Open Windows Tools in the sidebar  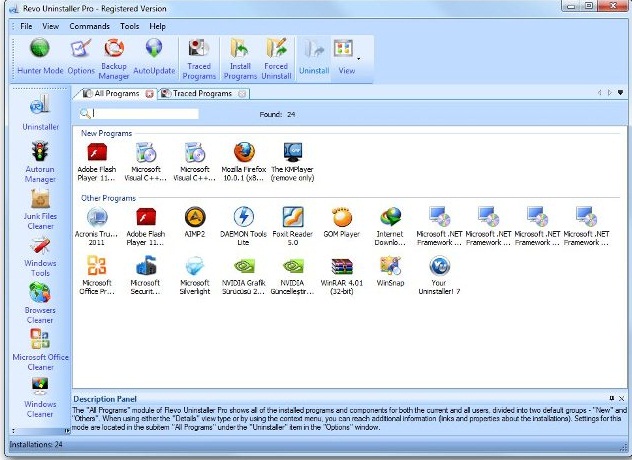click(x=40, y=256)
